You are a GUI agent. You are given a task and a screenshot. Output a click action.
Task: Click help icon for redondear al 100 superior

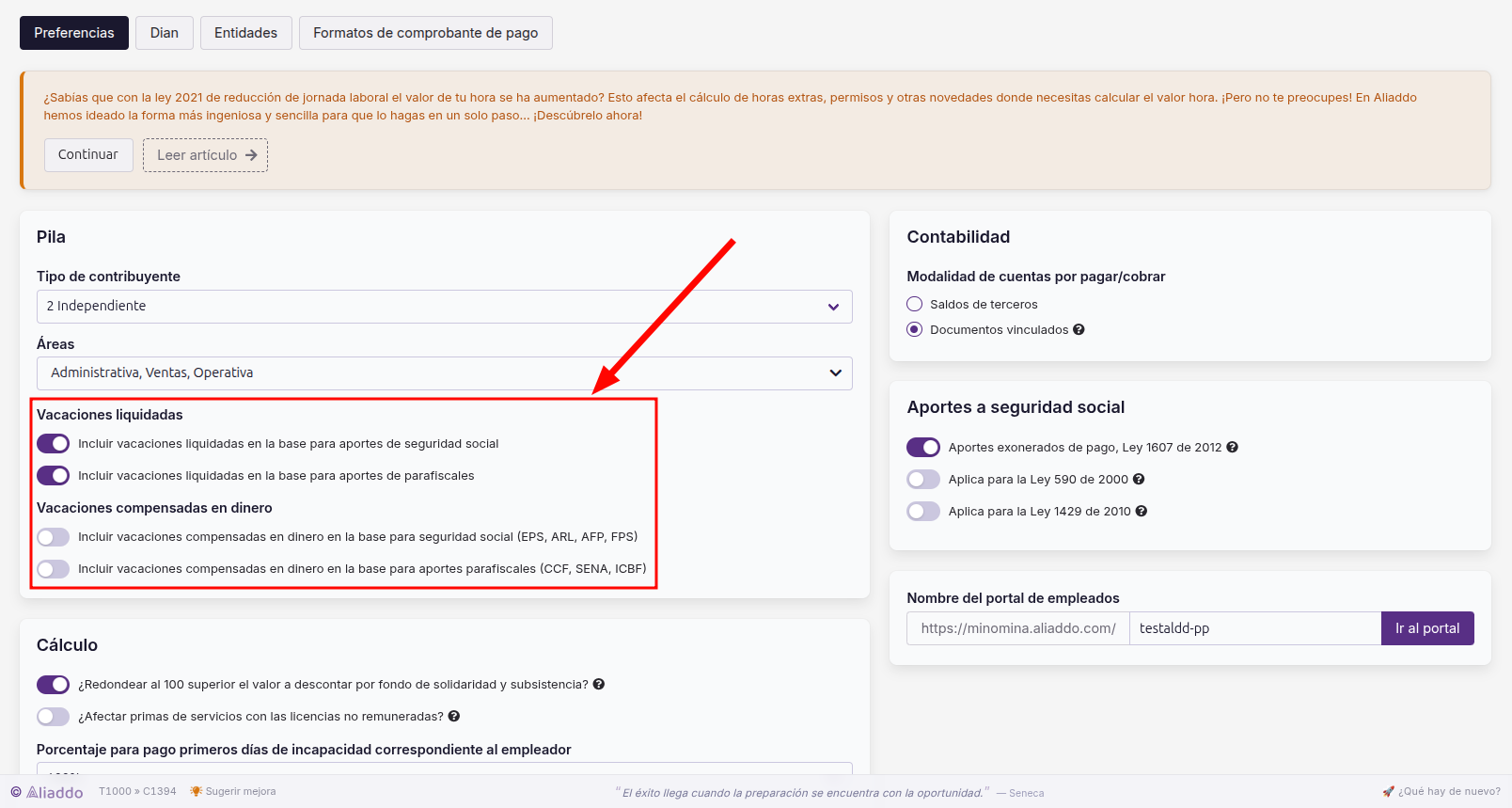click(599, 684)
